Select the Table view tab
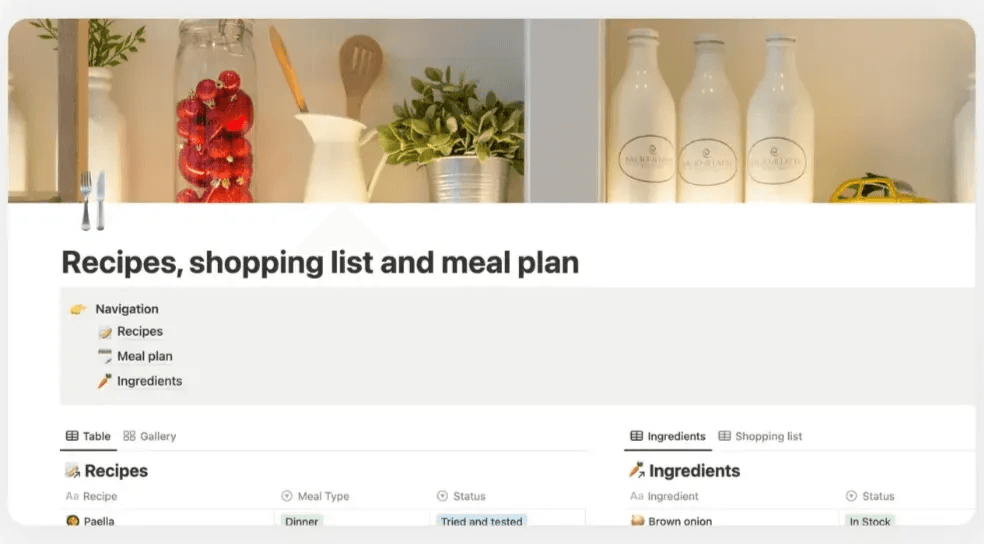 (x=88, y=436)
